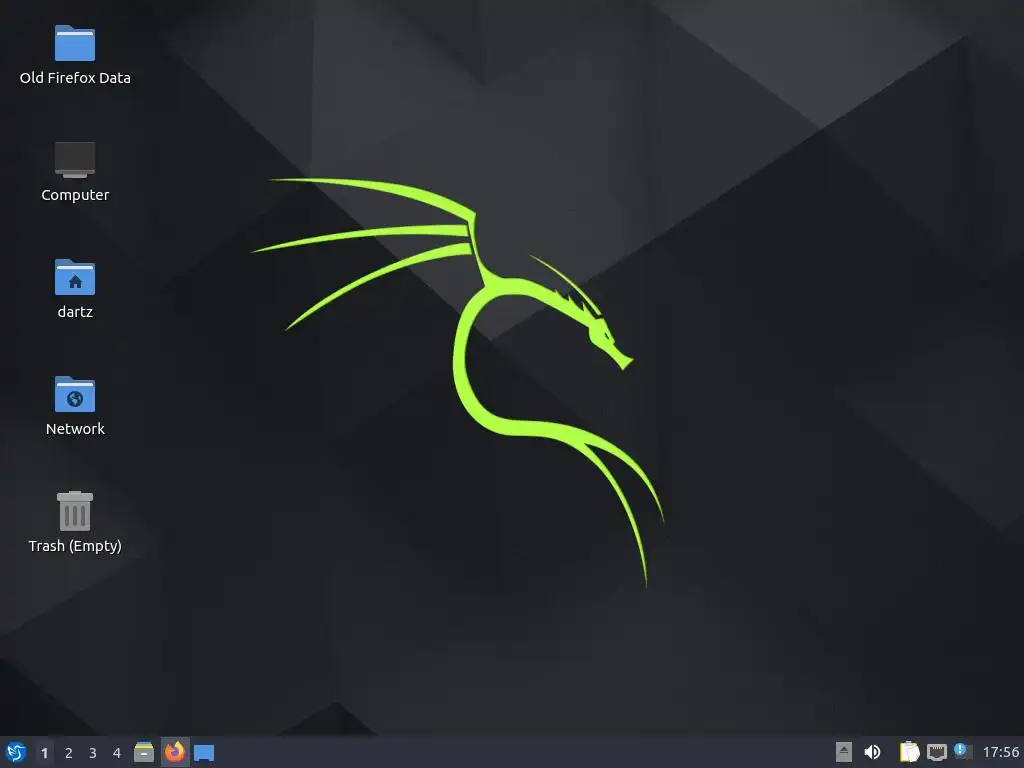Launch file manager from taskbar
The height and width of the screenshot is (768, 1024).
pyautogui.click(x=144, y=752)
